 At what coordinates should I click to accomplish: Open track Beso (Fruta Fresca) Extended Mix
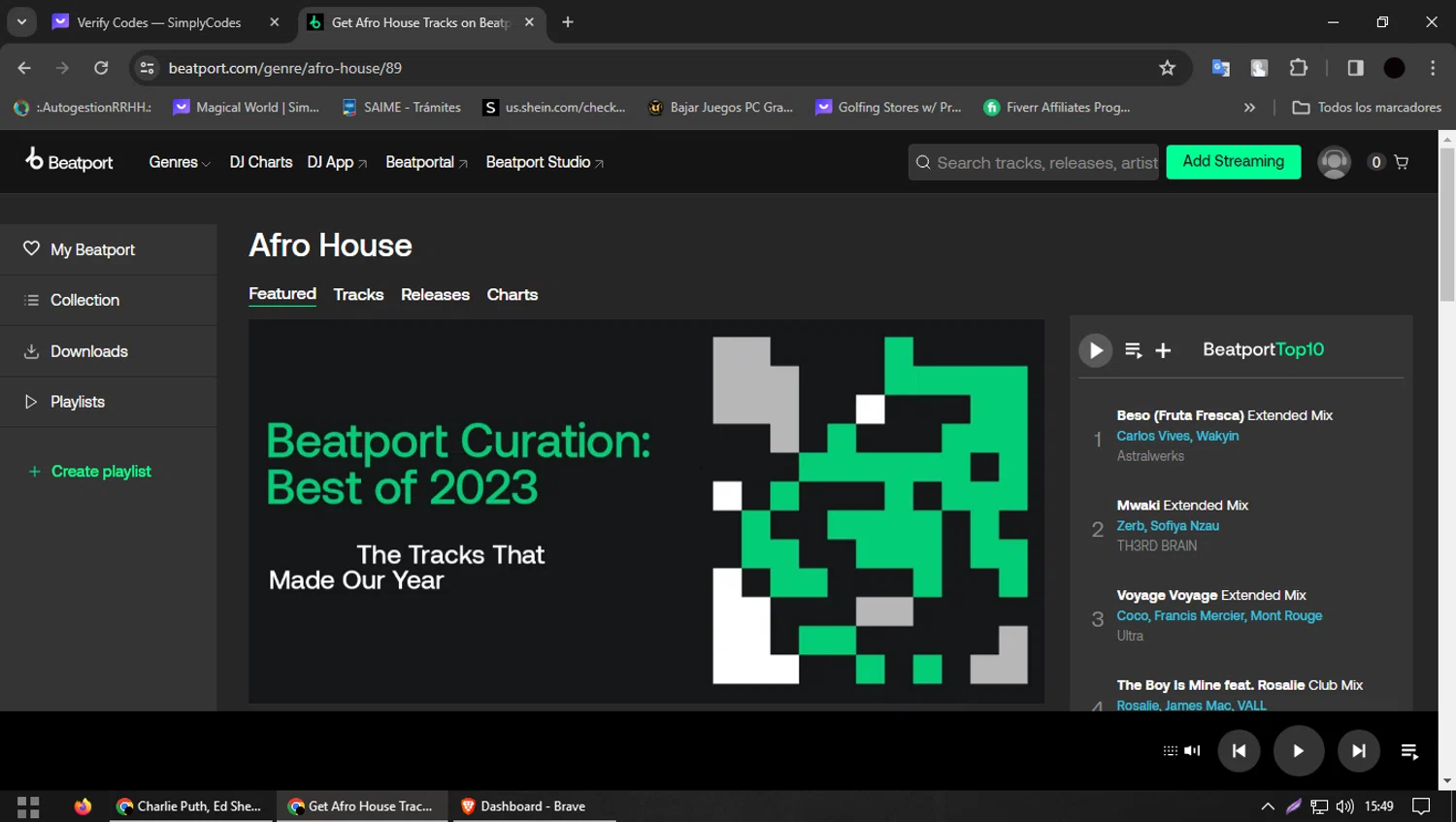[1224, 415]
